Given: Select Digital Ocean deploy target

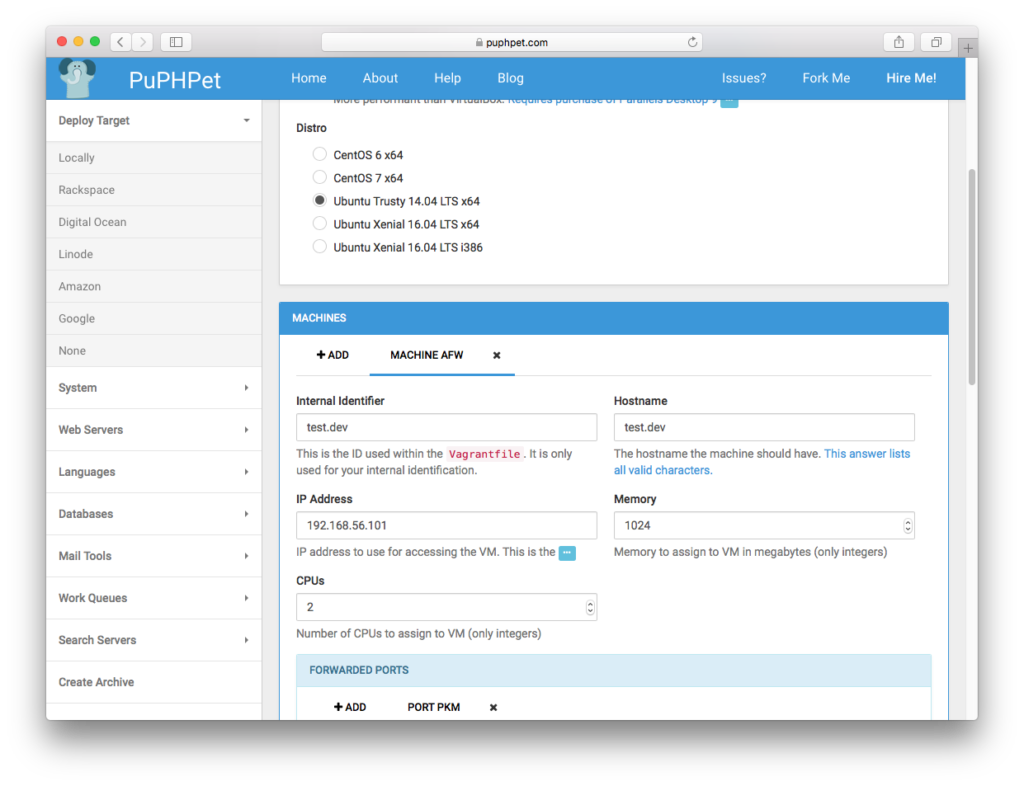Looking at the screenshot, I should 154,222.
